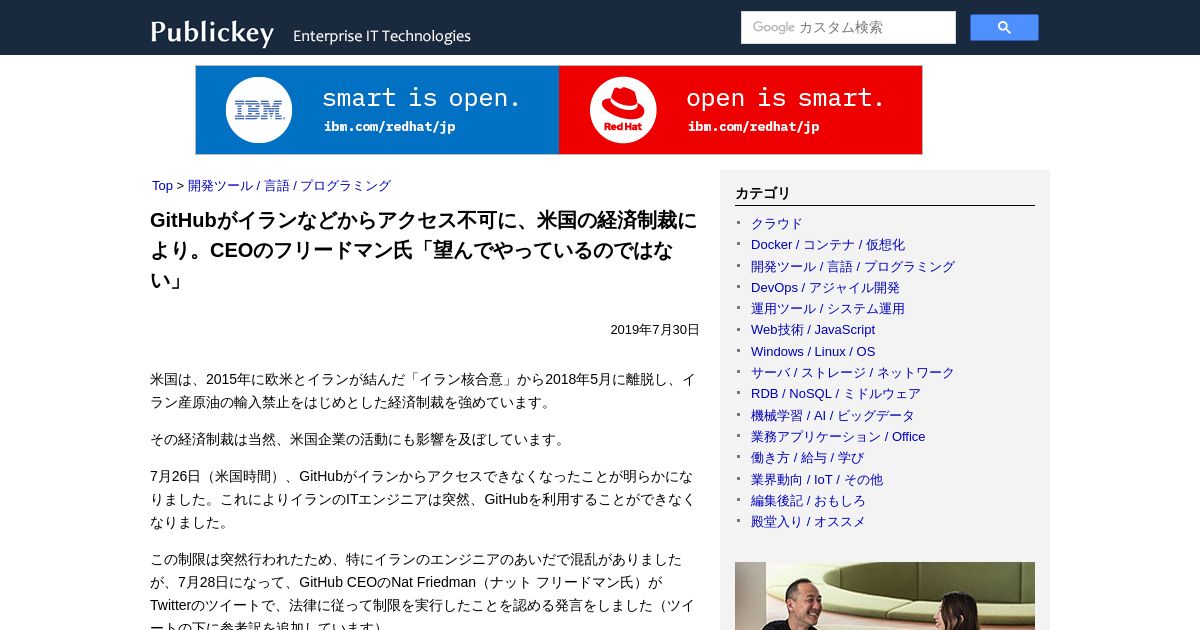Click 'Enterprise IT Technologies' tagline
Image resolution: width=1200 pixels, height=630 pixels.
coord(382,36)
